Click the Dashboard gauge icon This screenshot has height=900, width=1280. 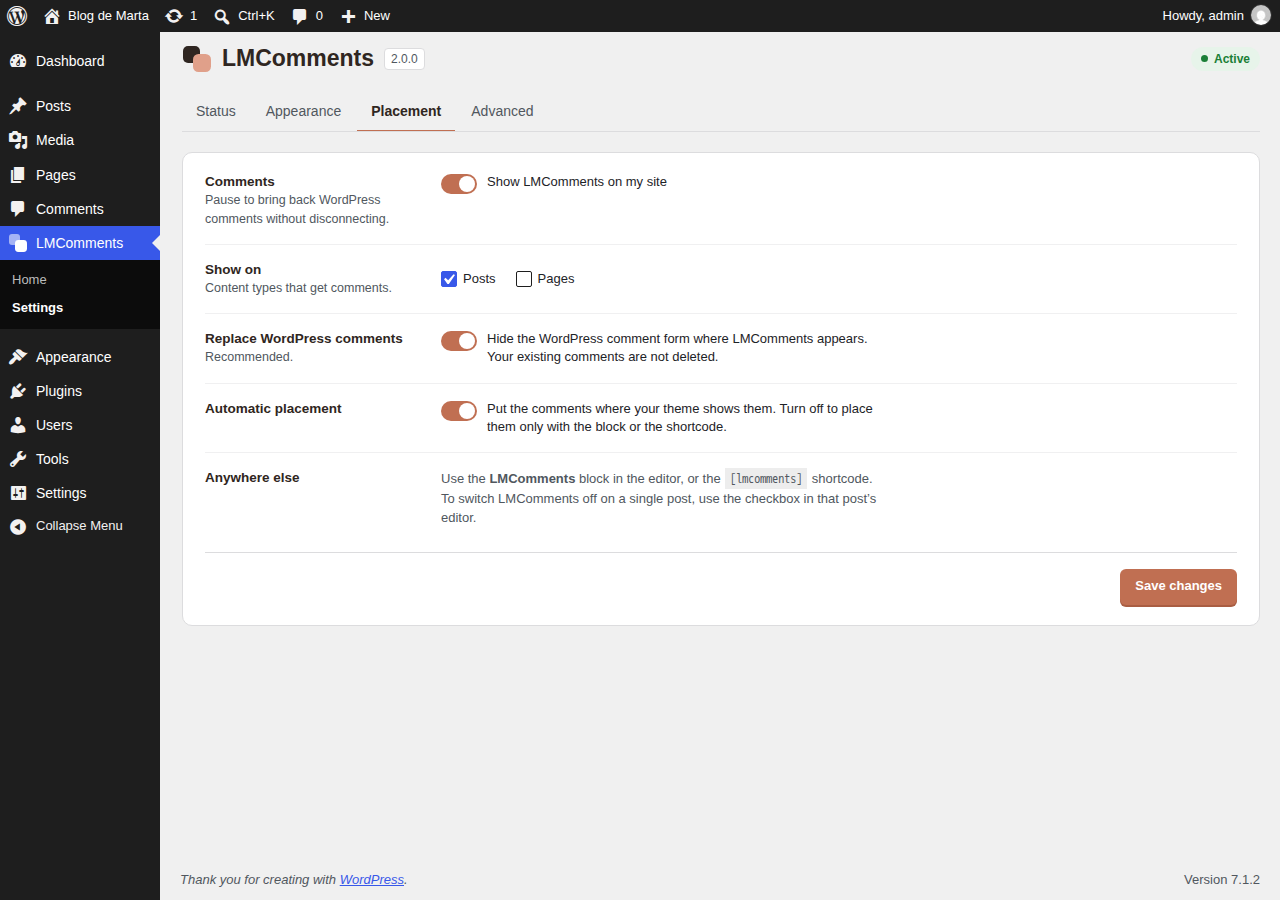coord(18,61)
